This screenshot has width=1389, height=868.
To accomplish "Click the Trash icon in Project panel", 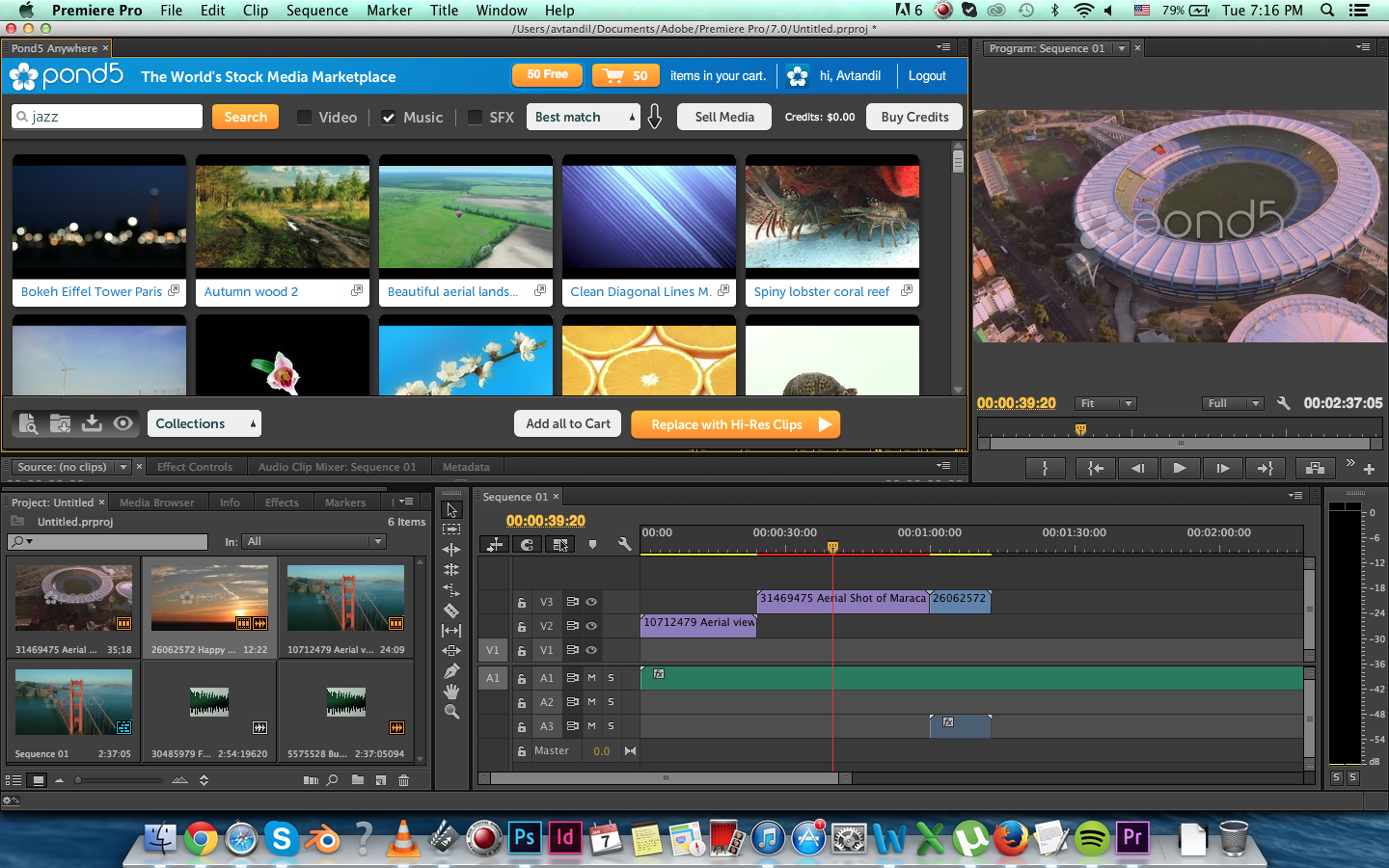I will pyautogui.click(x=403, y=780).
